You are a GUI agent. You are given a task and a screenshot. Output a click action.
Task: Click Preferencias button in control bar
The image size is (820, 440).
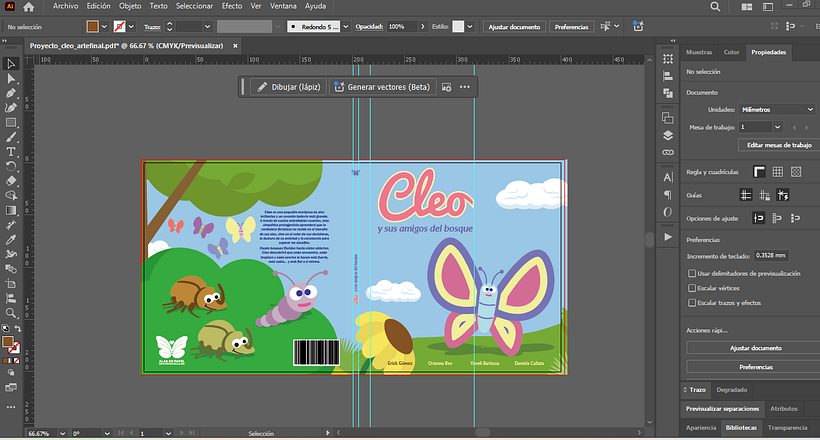[x=571, y=27]
